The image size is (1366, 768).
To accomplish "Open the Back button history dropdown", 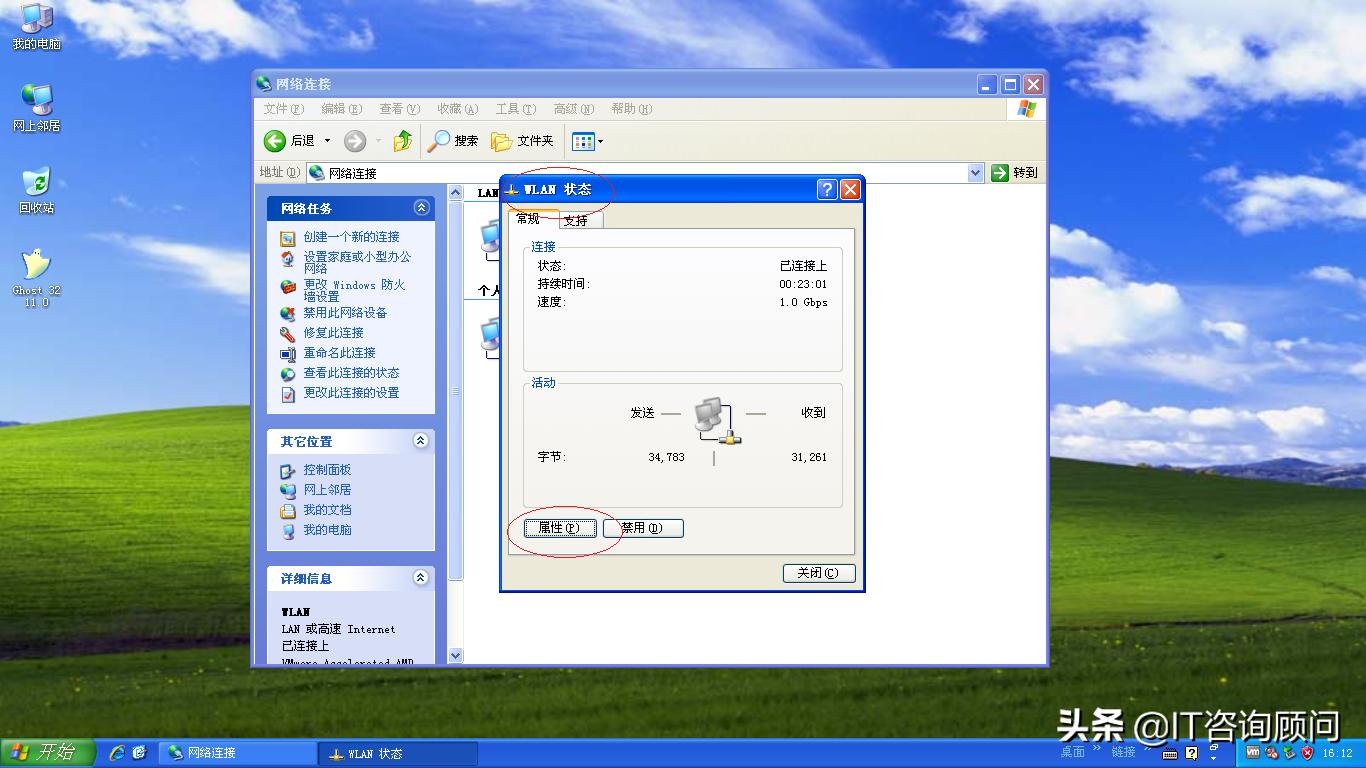I will (327, 141).
